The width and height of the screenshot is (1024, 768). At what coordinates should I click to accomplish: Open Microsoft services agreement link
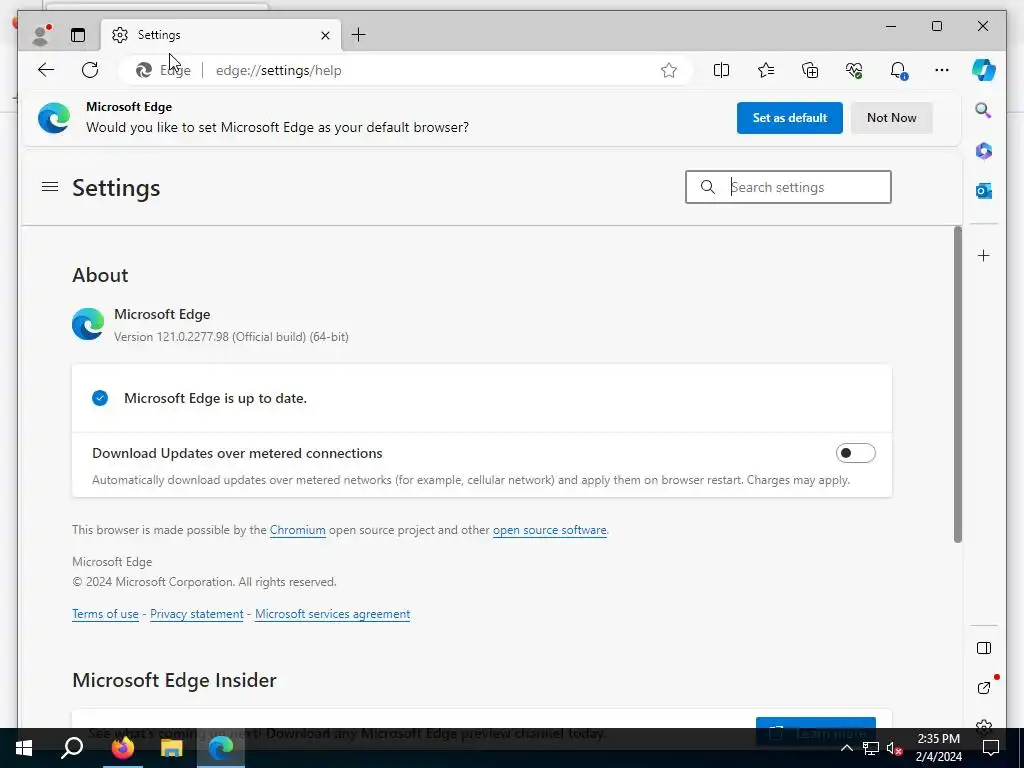coord(332,615)
